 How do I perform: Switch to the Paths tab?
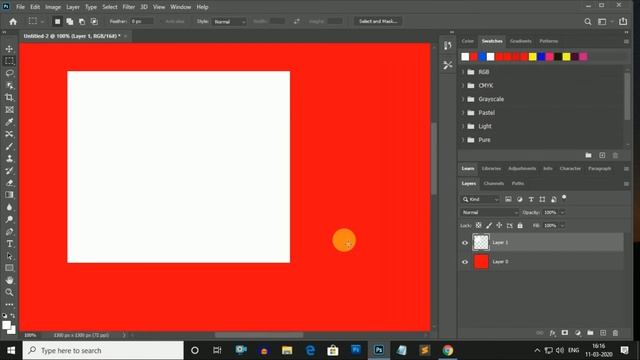[518, 184]
